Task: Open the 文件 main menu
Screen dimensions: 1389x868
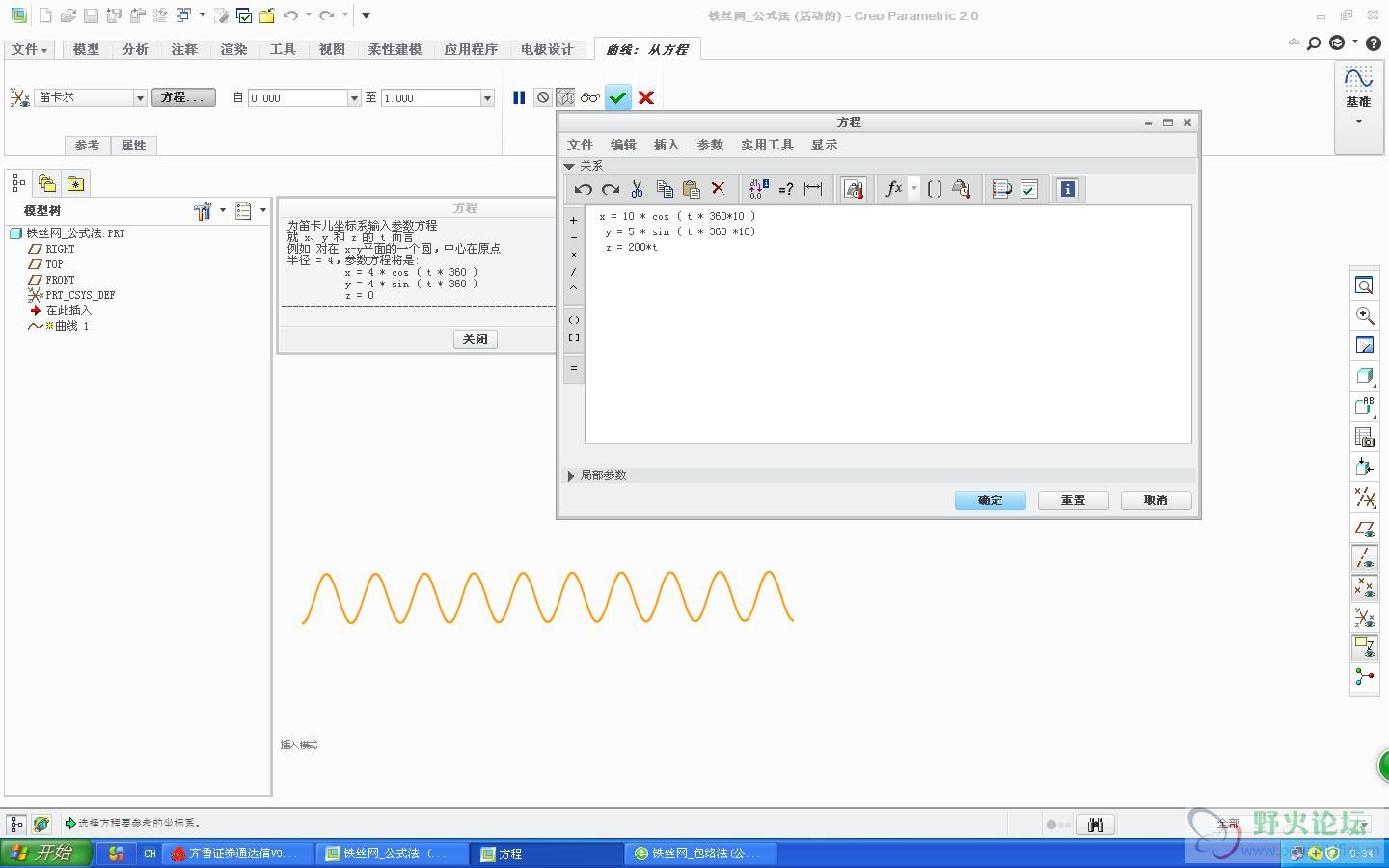Action: click(x=30, y=49)
